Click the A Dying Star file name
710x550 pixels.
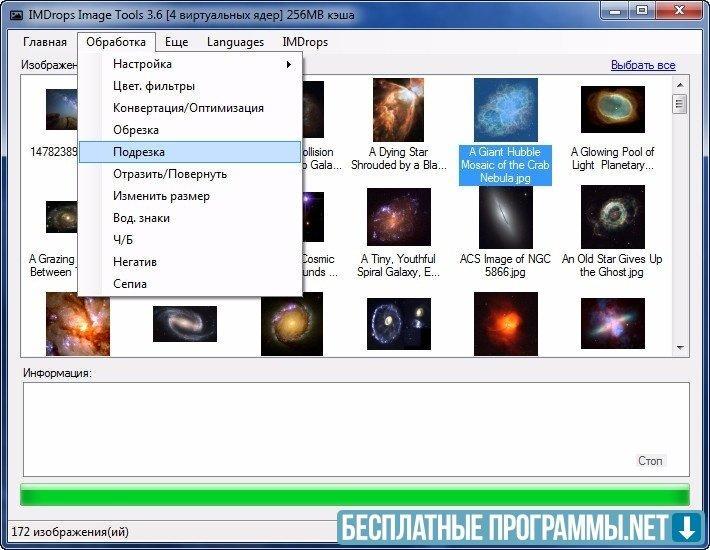coord(398,158)
